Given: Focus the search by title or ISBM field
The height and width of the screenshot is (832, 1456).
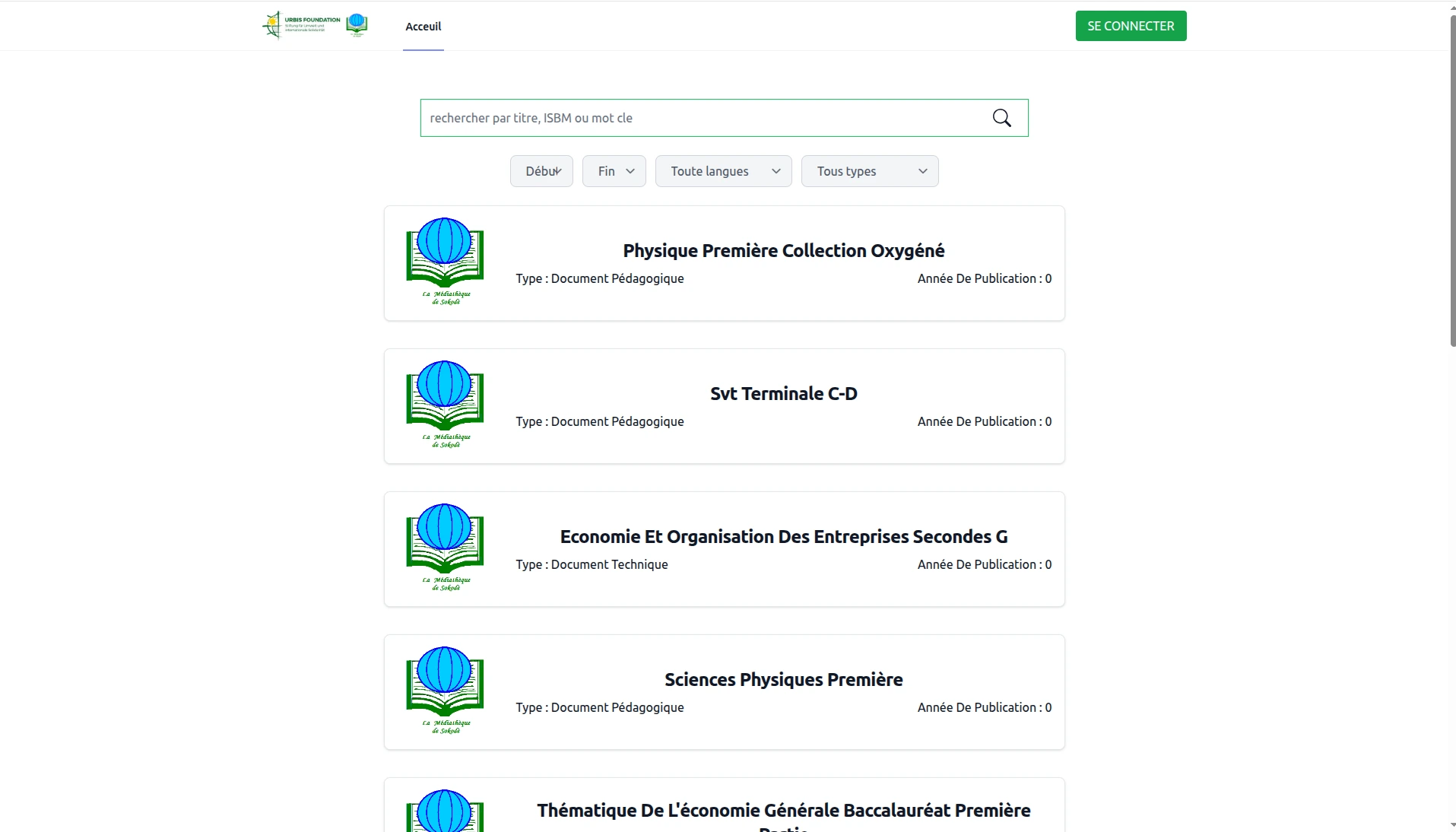Looking at the screenshot, I should coord(699,118).
